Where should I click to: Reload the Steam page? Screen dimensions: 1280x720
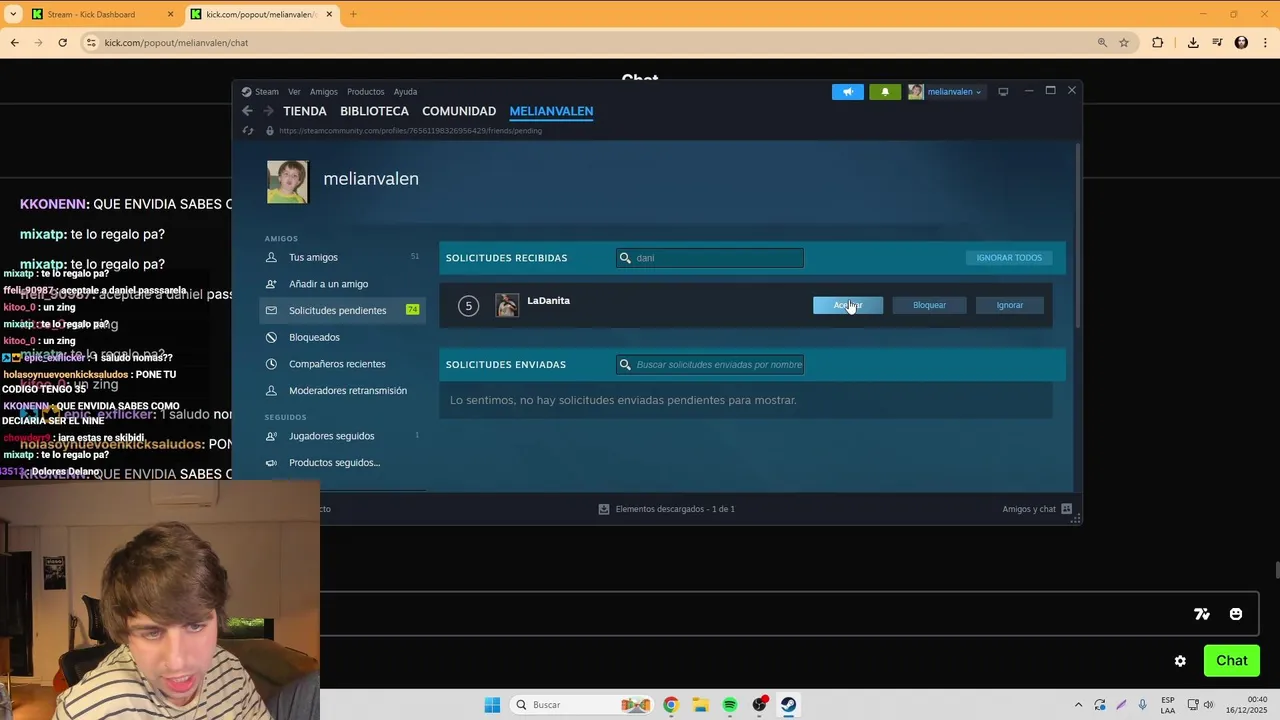pos(248,131)
